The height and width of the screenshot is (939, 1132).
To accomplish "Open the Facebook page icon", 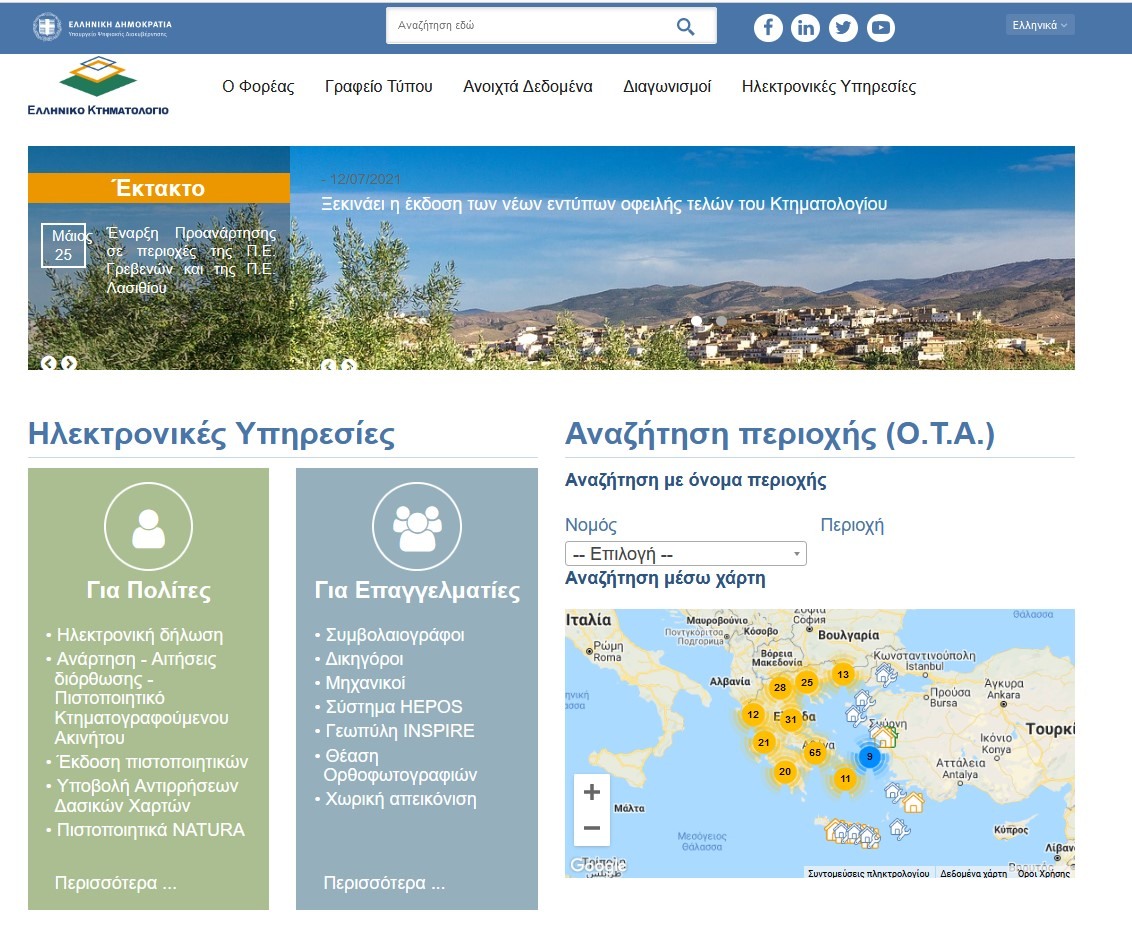I will point(768,26).
